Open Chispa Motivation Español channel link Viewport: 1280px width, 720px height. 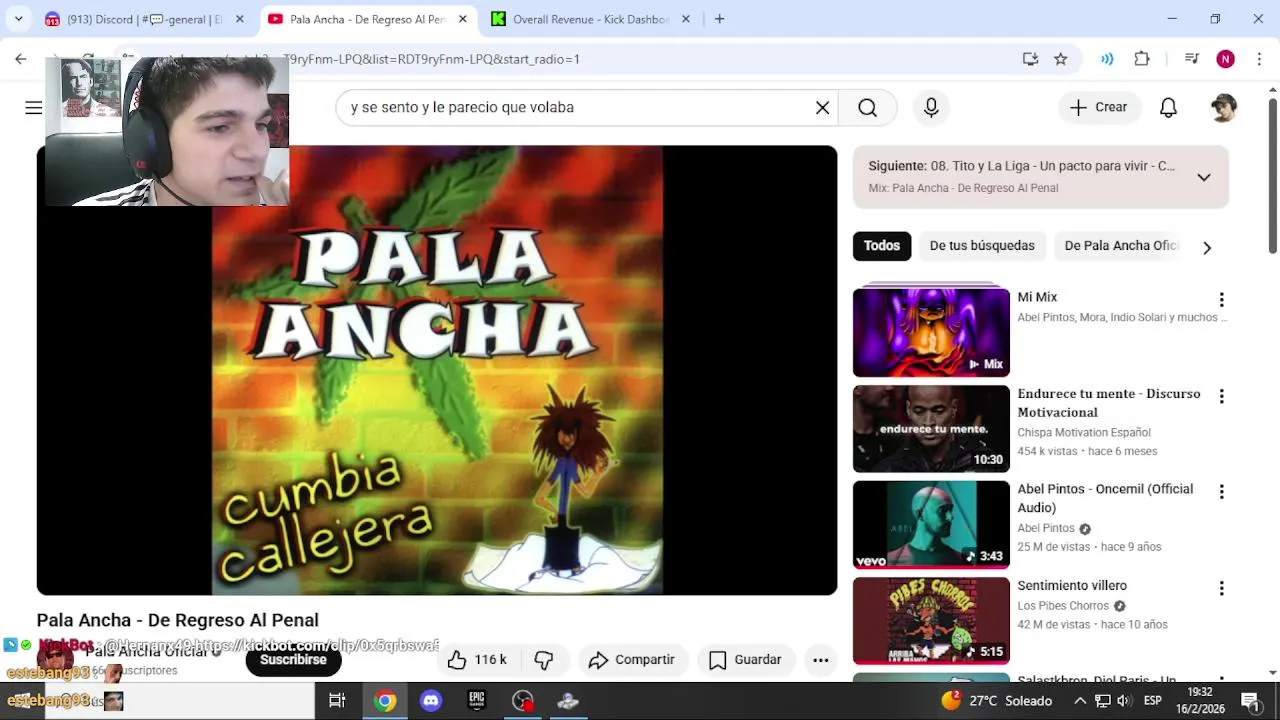pos(1084,433)
